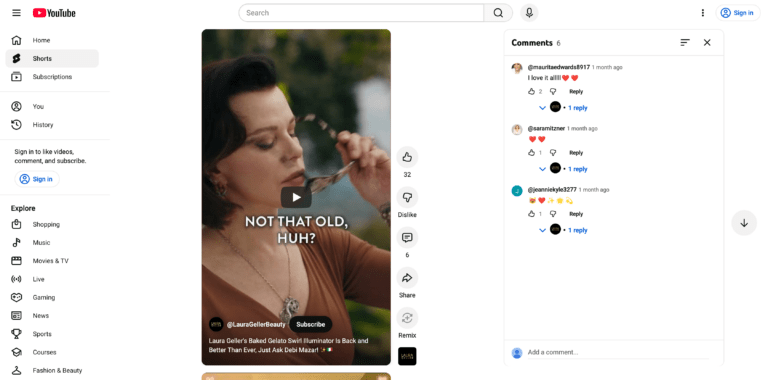Go to Home in sidebar
The width and height of the screenshot is (768, 380).
coord(52,40)
